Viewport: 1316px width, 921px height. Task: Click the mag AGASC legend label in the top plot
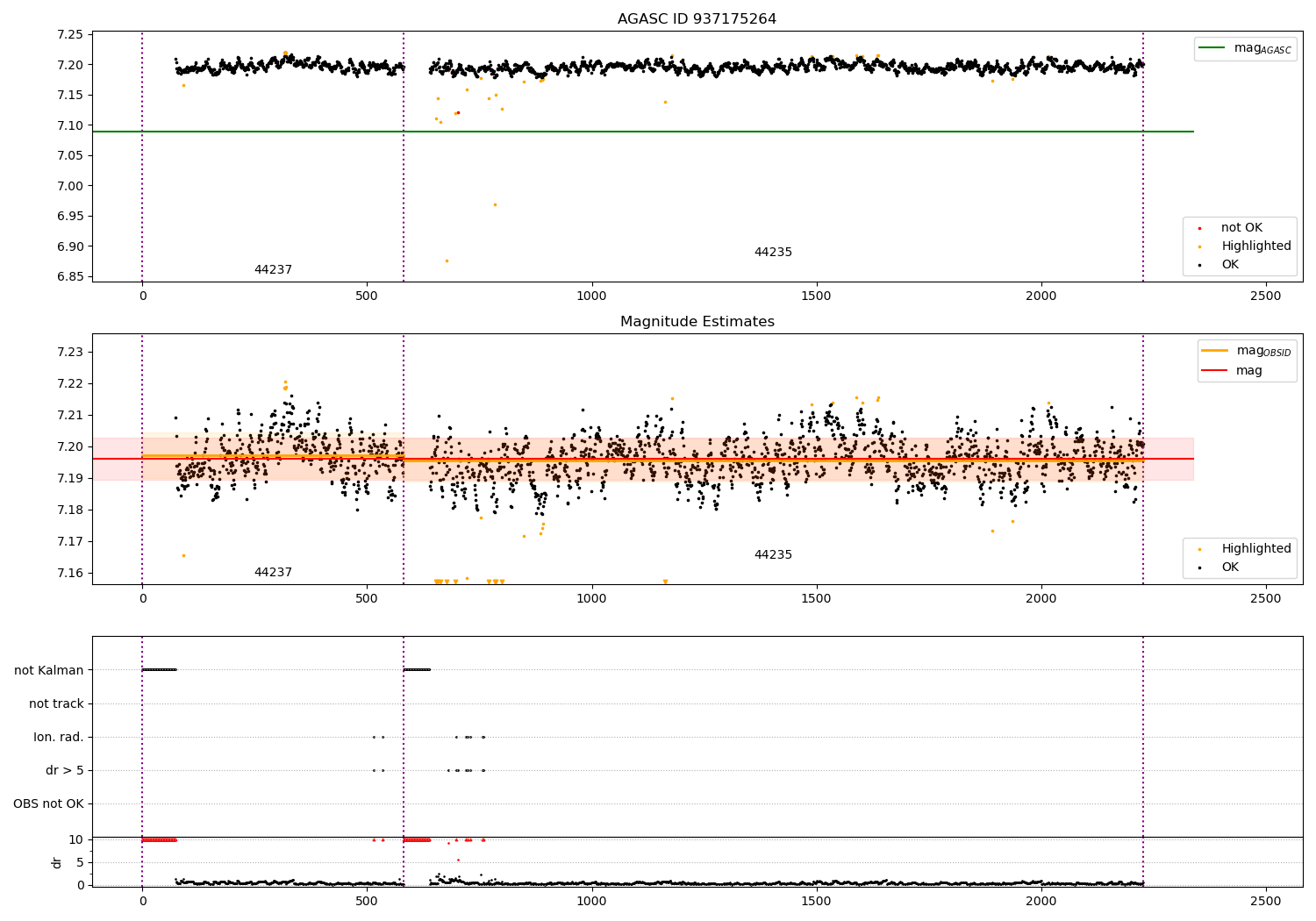click(1262, 49)
